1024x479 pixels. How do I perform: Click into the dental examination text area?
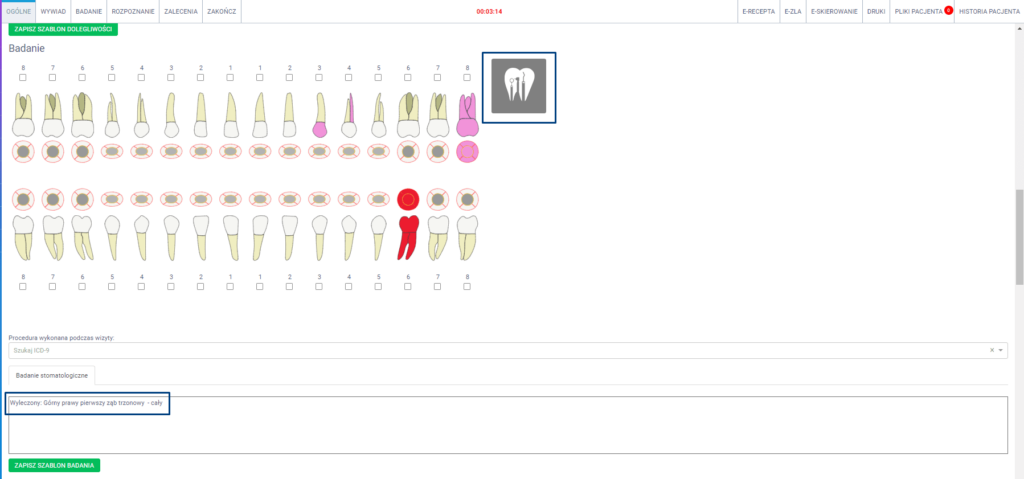[x=507, y=430]
